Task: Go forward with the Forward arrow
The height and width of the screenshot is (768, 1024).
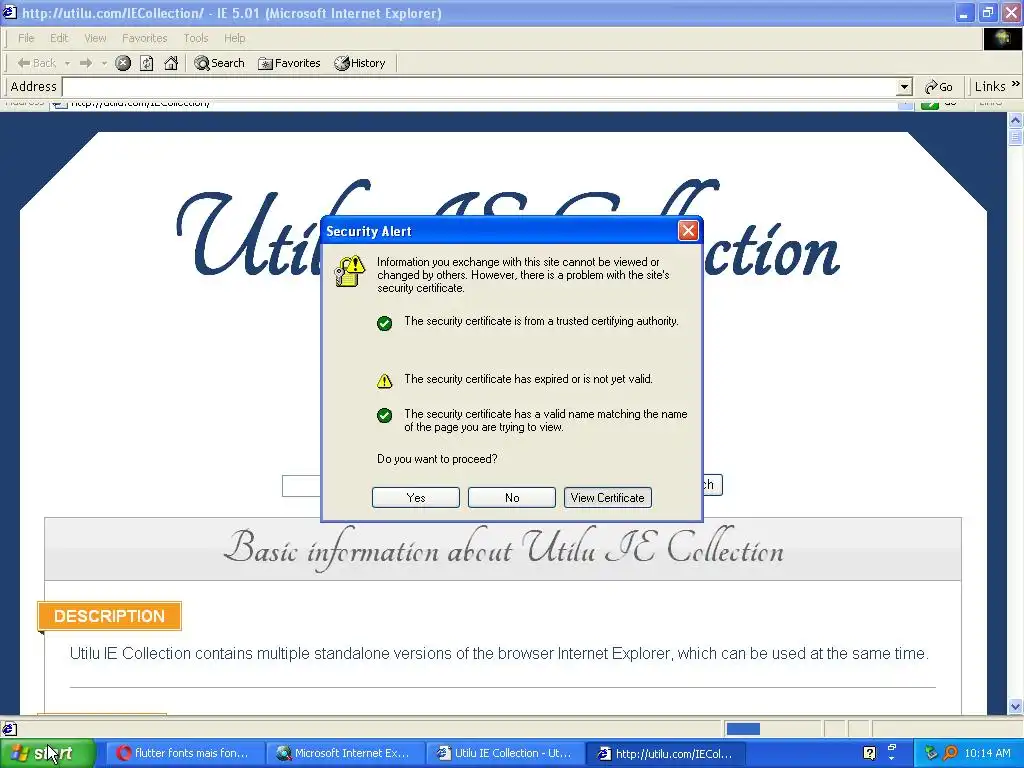Action: 86,63
